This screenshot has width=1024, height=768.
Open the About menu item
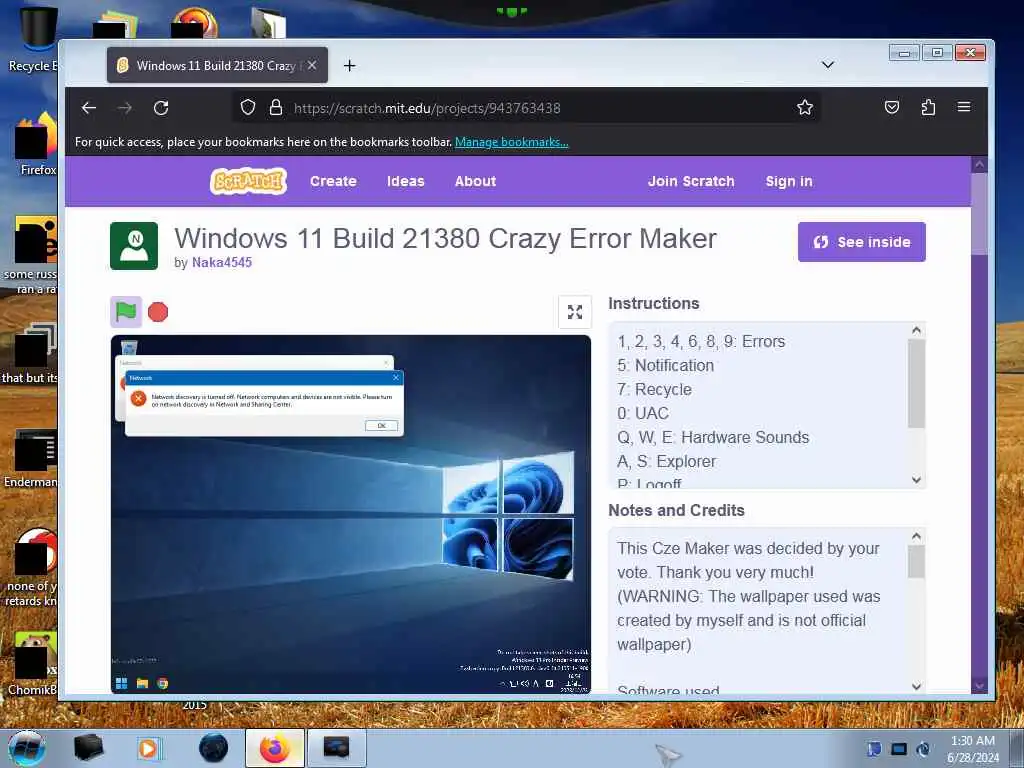pyautogui.click(x=475, y=182)
